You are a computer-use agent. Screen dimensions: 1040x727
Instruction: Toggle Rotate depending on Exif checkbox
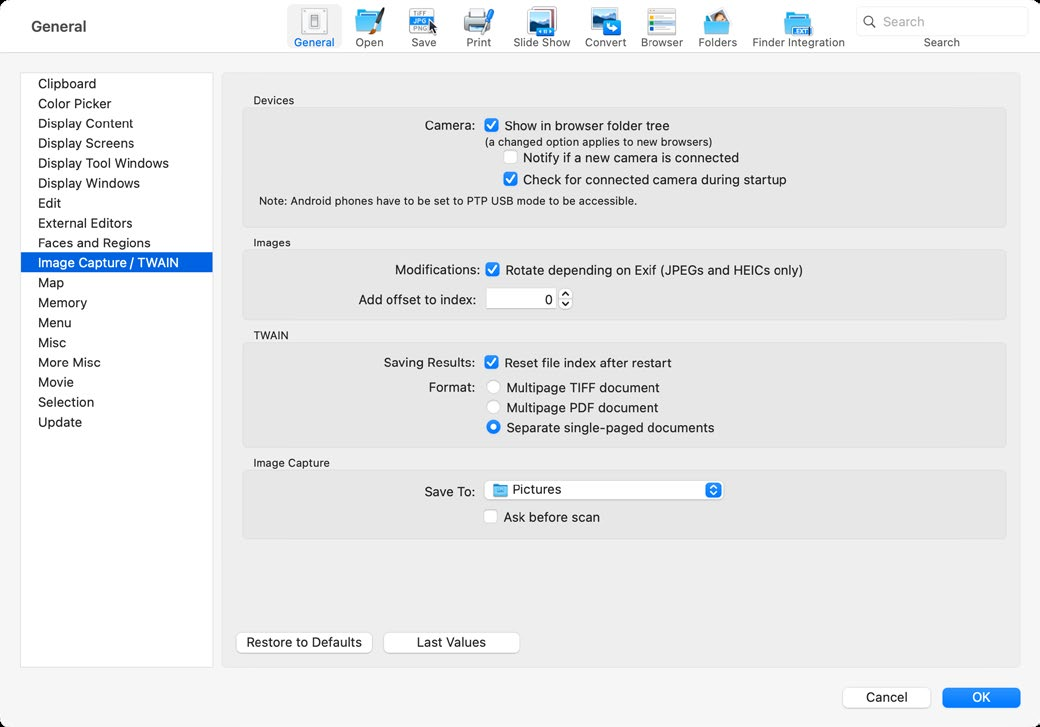coord(492,269)
